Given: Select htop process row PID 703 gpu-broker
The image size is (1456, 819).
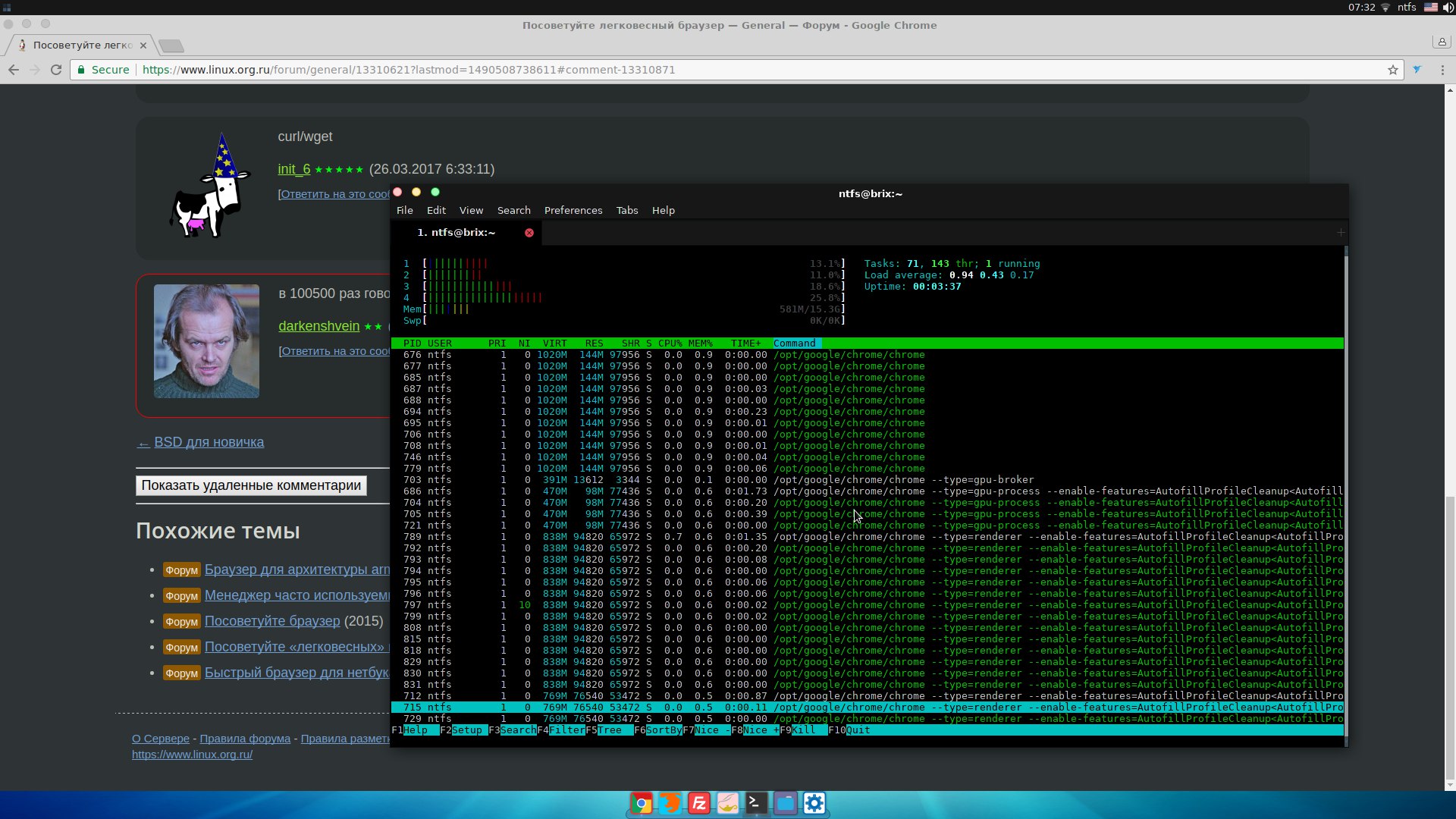Looking at the screenshot, I should pos(867,480).
